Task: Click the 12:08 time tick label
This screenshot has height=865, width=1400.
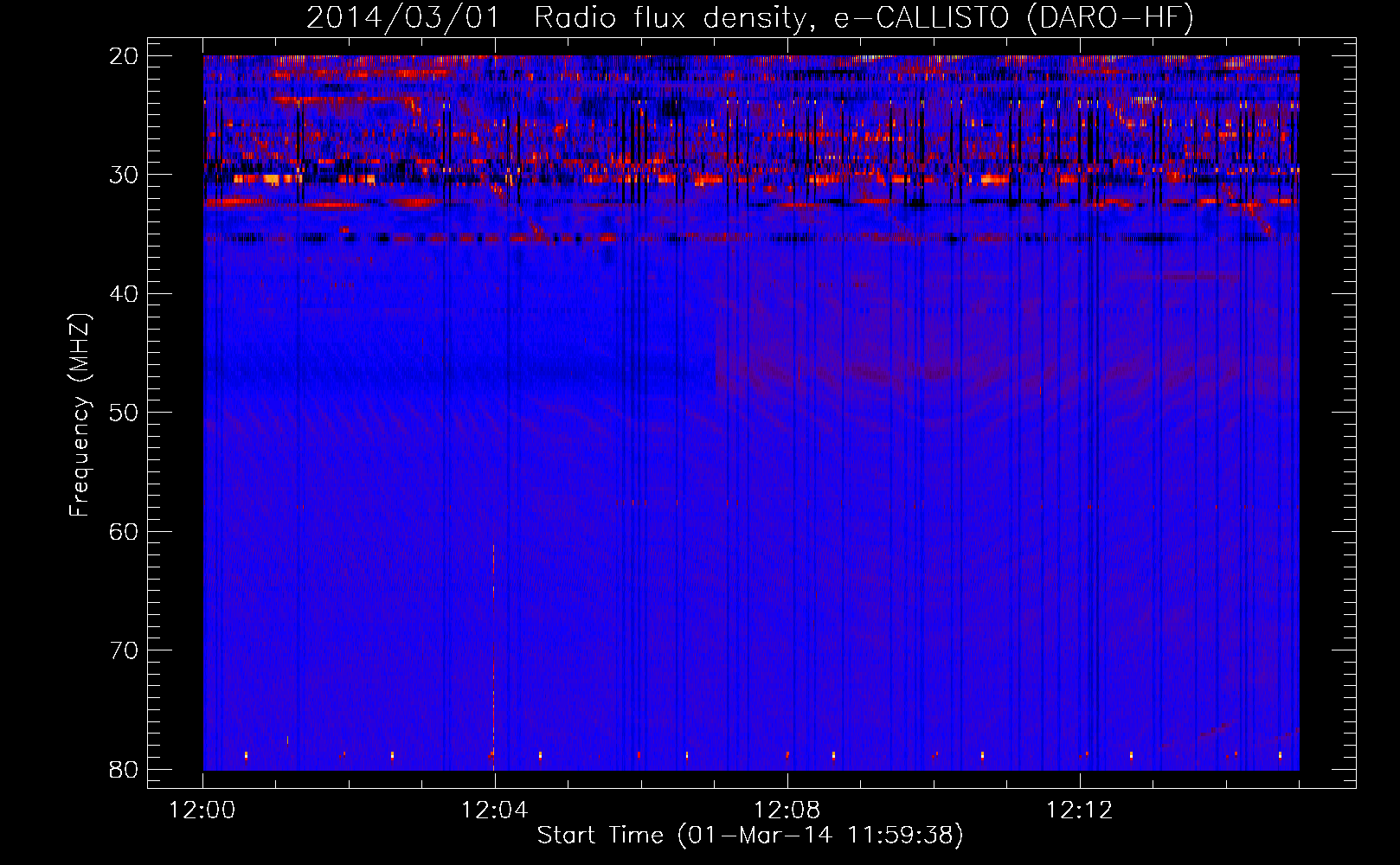Action: click(787, 811)
